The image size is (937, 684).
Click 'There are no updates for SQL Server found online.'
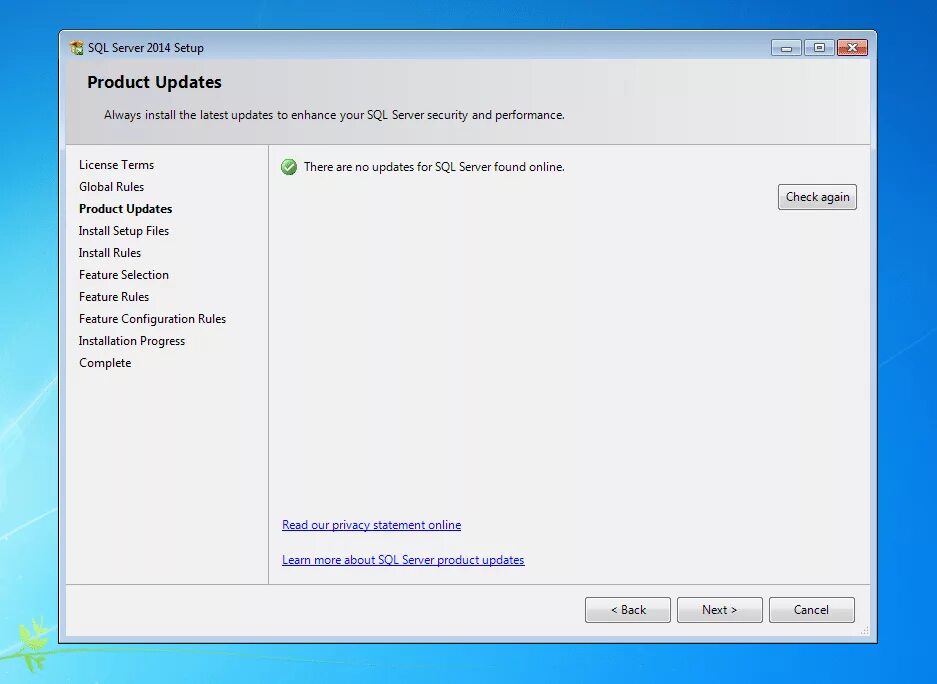pyautogui.click(x=434, y=167)
